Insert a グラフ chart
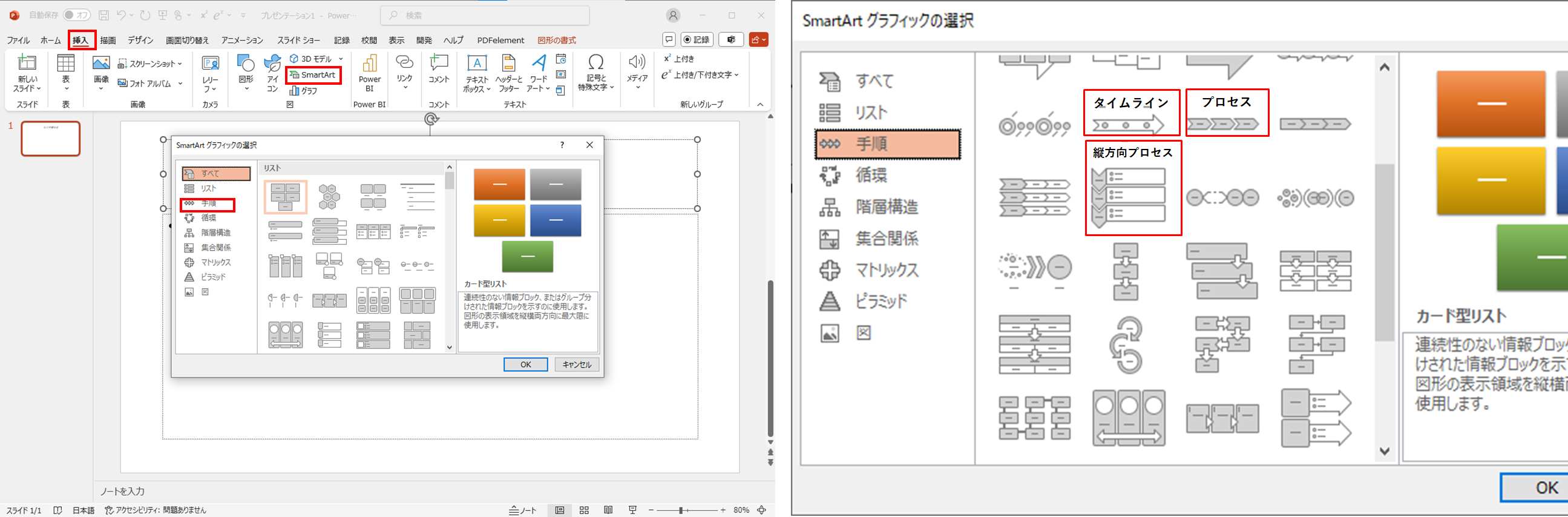The width and height of the screenshot is (1568, 517). click(304, 91)
